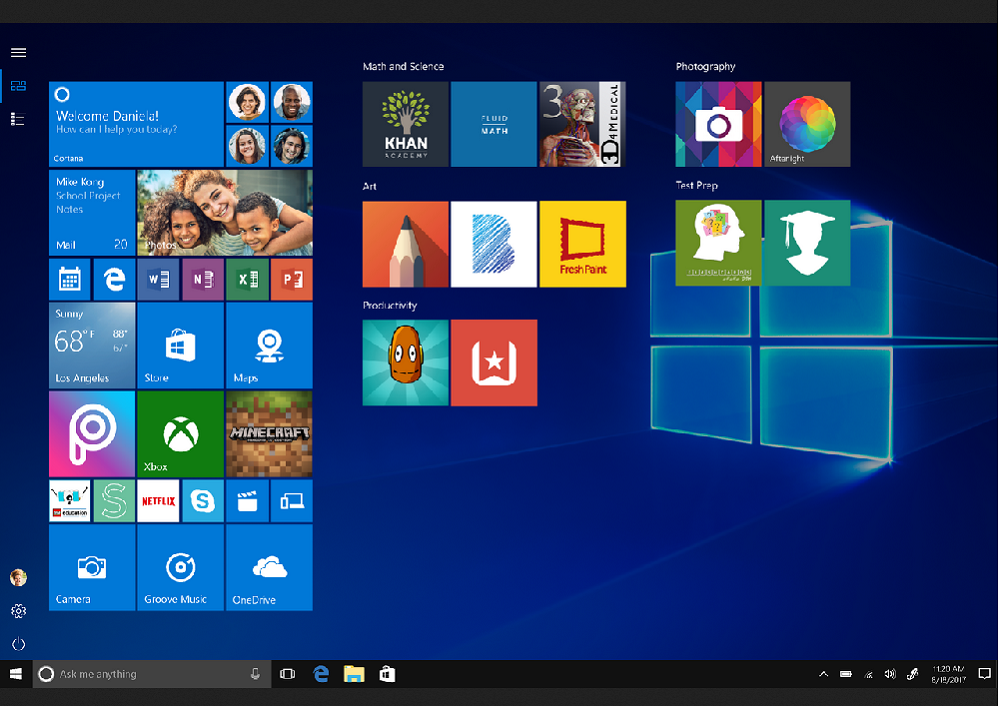Open the Movies & TV clapperboard tile
This screenshot has height=706, width=1000.
click(247, 501)
